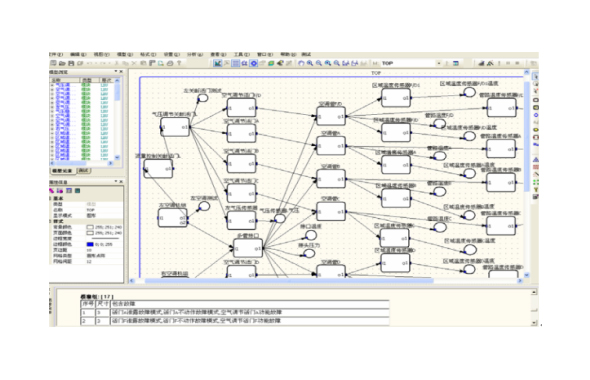
Task: Select the 多管接口 block on canvas
Action: (248, 248)
